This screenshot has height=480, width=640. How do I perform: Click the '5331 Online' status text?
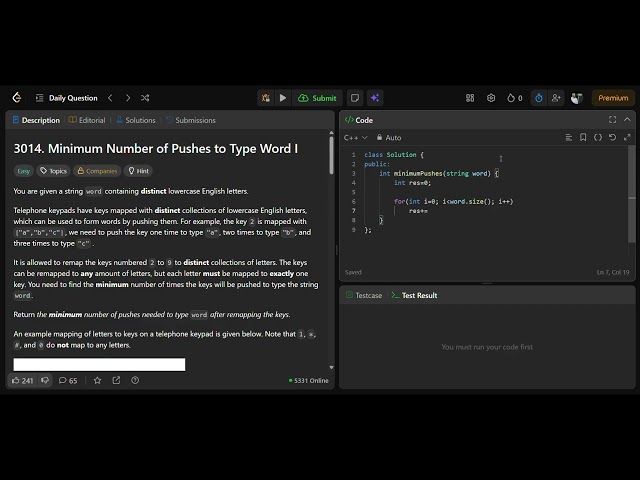click(x=309, y=380)
